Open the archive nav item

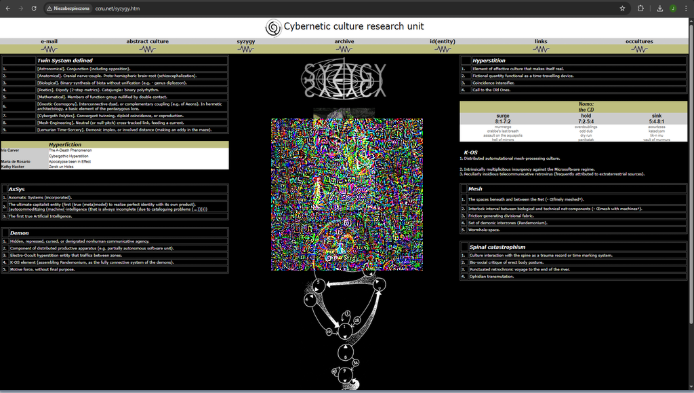point(344,41)
